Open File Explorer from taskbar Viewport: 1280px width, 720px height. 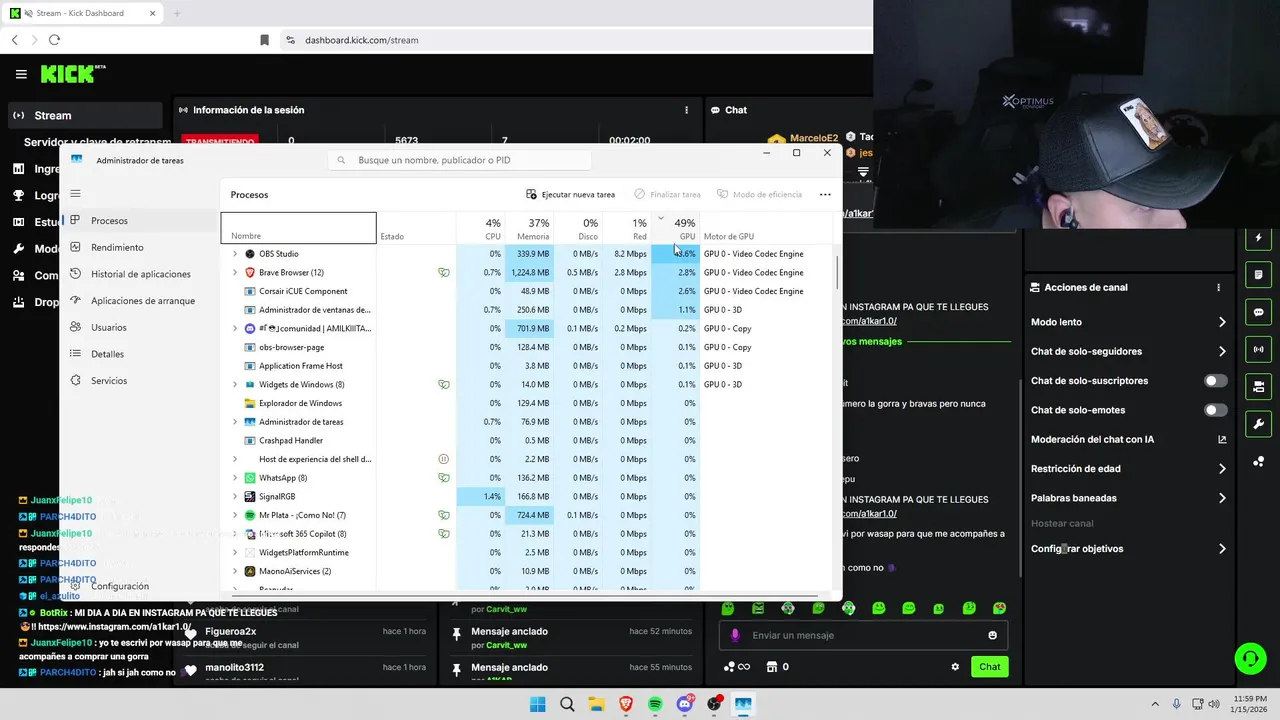596,704
